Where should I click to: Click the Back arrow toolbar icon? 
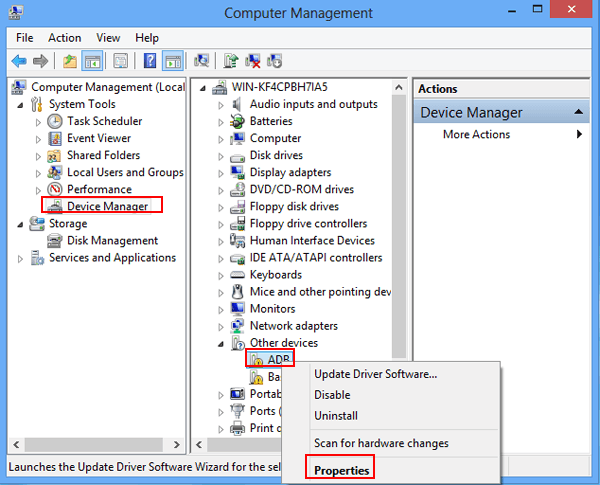(x=19, y=61)
